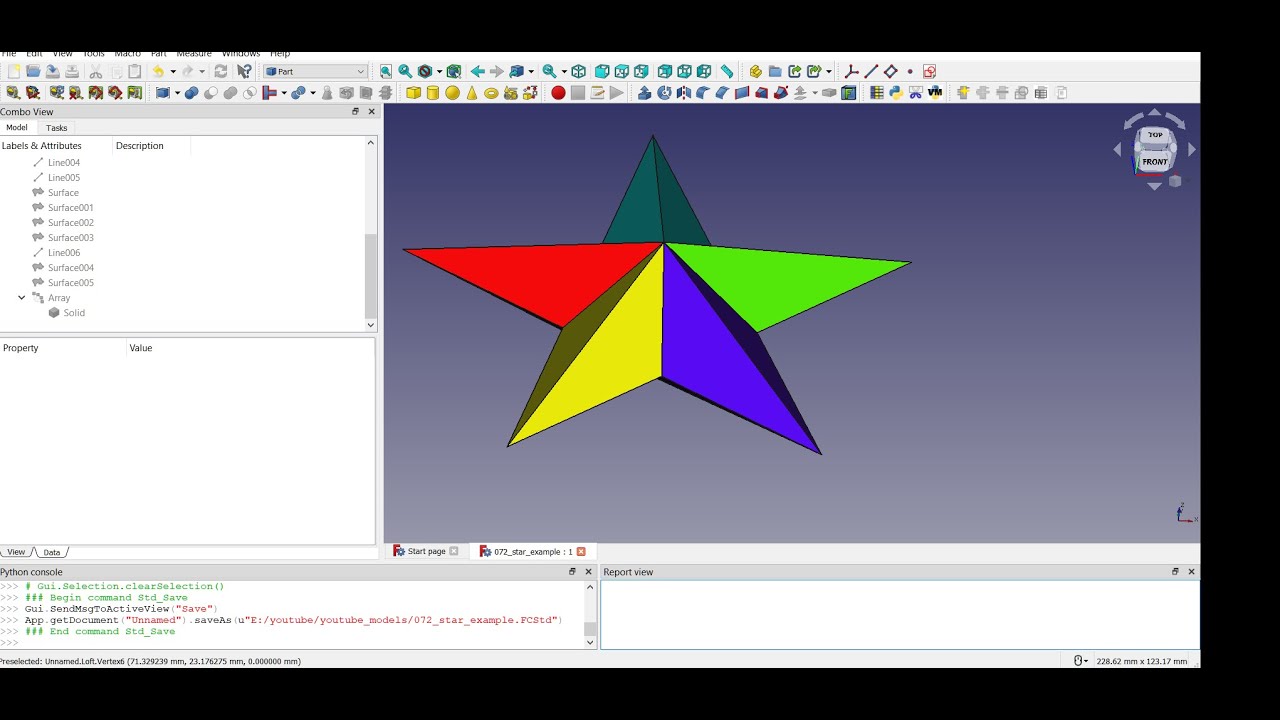
Task: Rotate the view right using the navigation cube arrow
Action: (1191, 150)
